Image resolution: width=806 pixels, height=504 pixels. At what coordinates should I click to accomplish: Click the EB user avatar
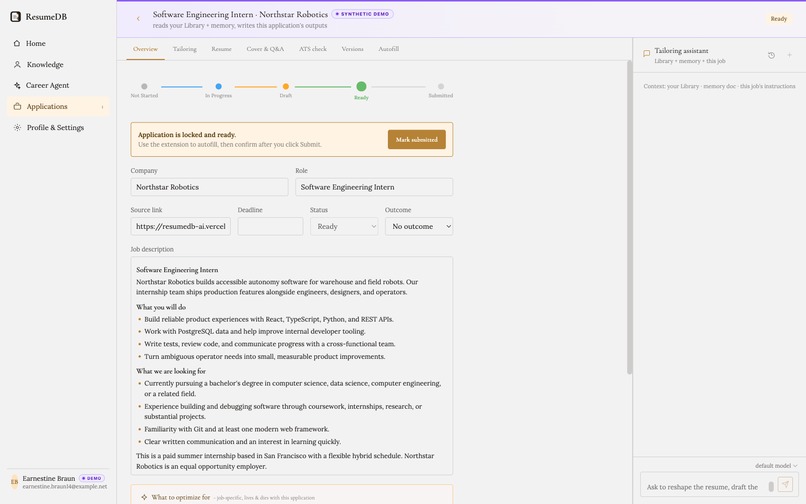point(14,482)
